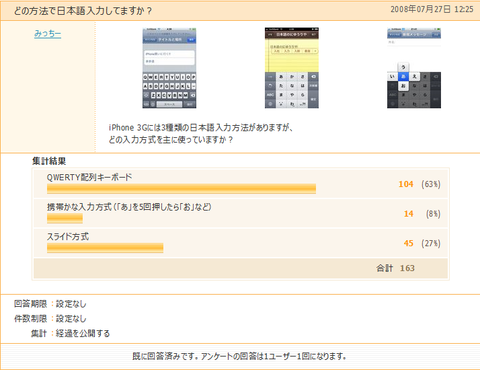
Task: Click the スライド方式 result bar
Action: 105,248
